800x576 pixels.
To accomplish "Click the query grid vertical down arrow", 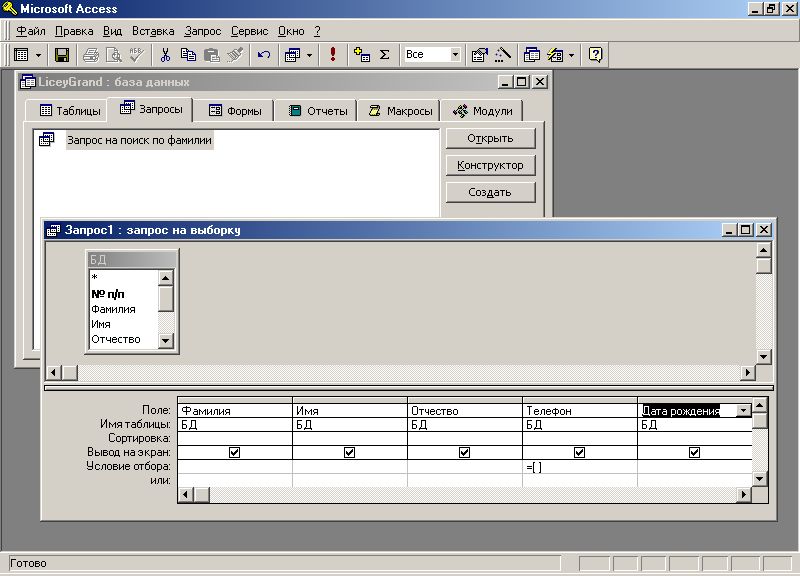I will point(760,479).
